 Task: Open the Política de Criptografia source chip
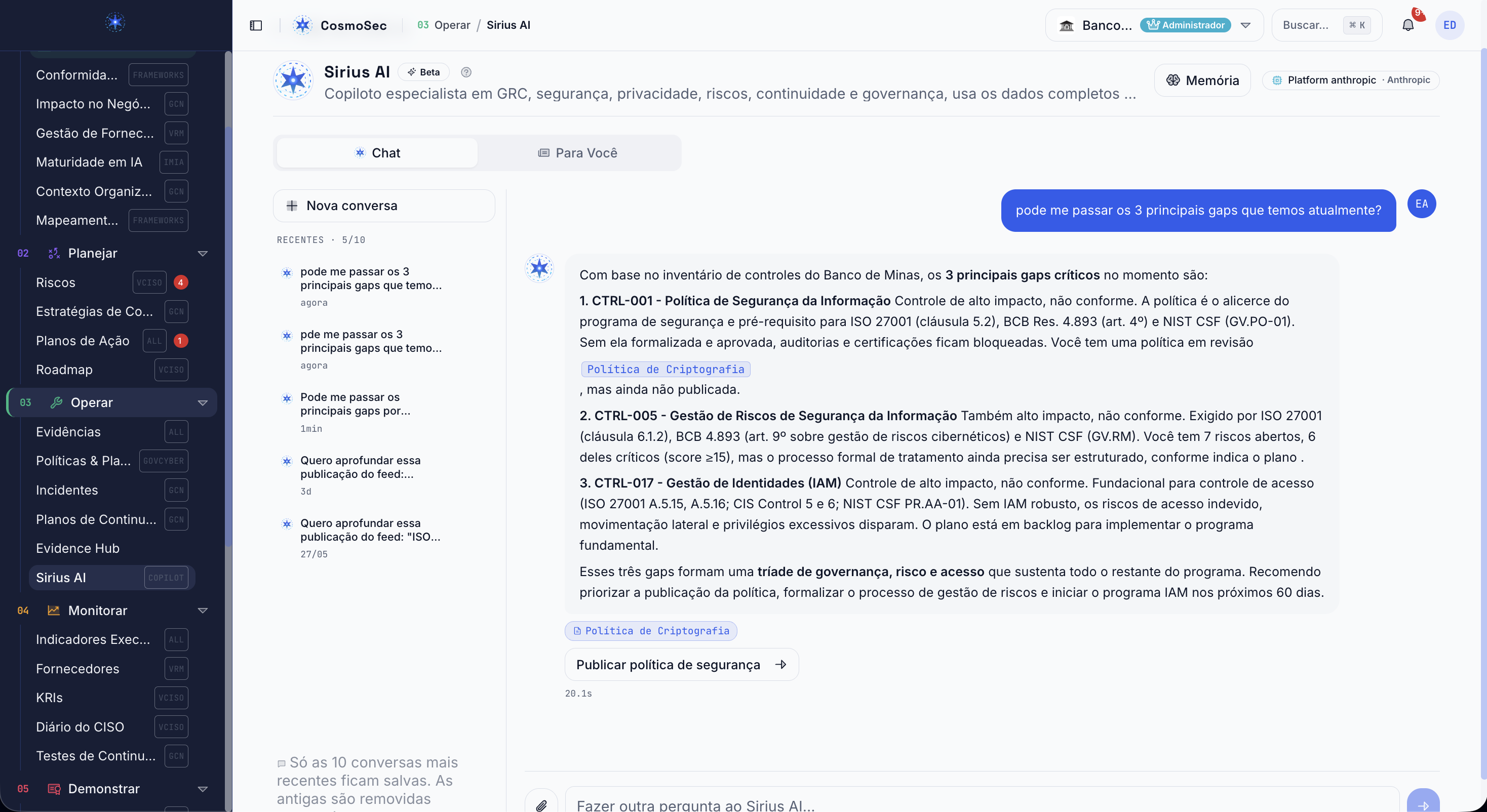coord(650,631)
